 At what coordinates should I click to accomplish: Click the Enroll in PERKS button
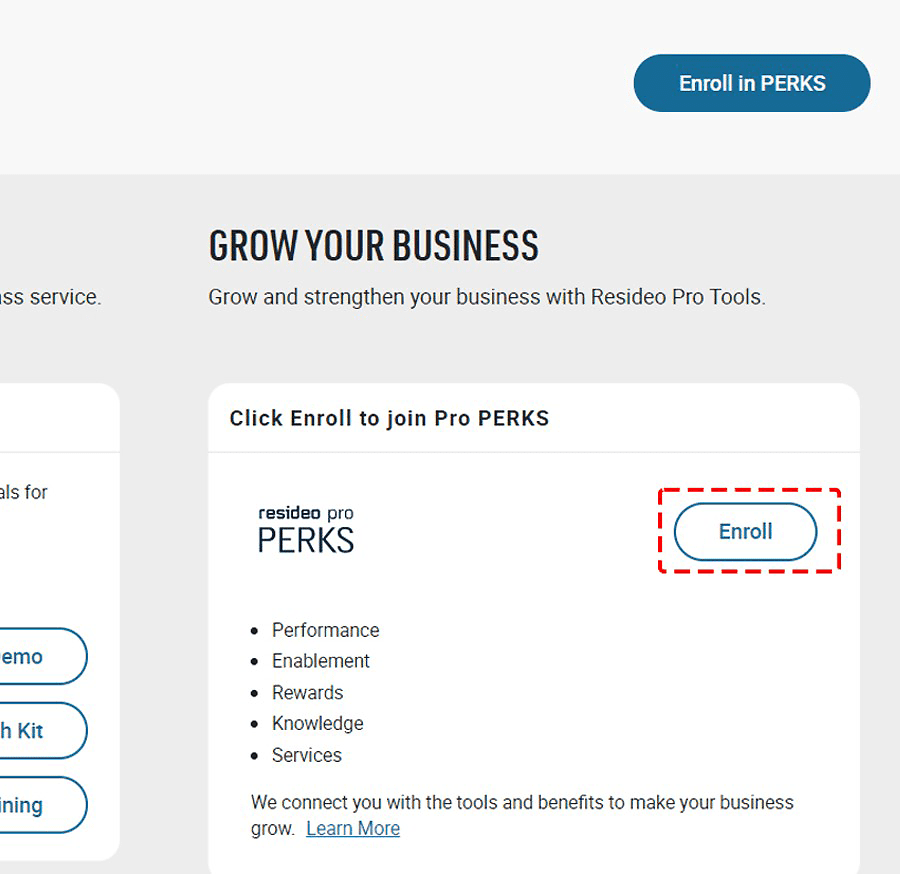[752, 83]
